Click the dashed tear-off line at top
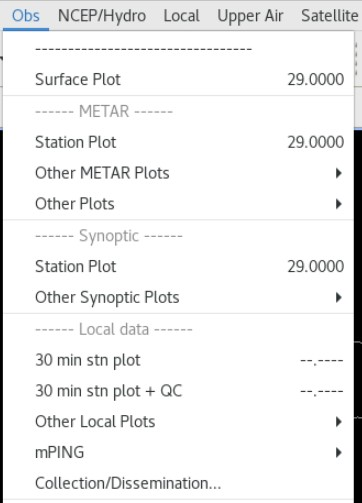The width and height of the screenshot is (362, 503). click(x=143, y=49)
